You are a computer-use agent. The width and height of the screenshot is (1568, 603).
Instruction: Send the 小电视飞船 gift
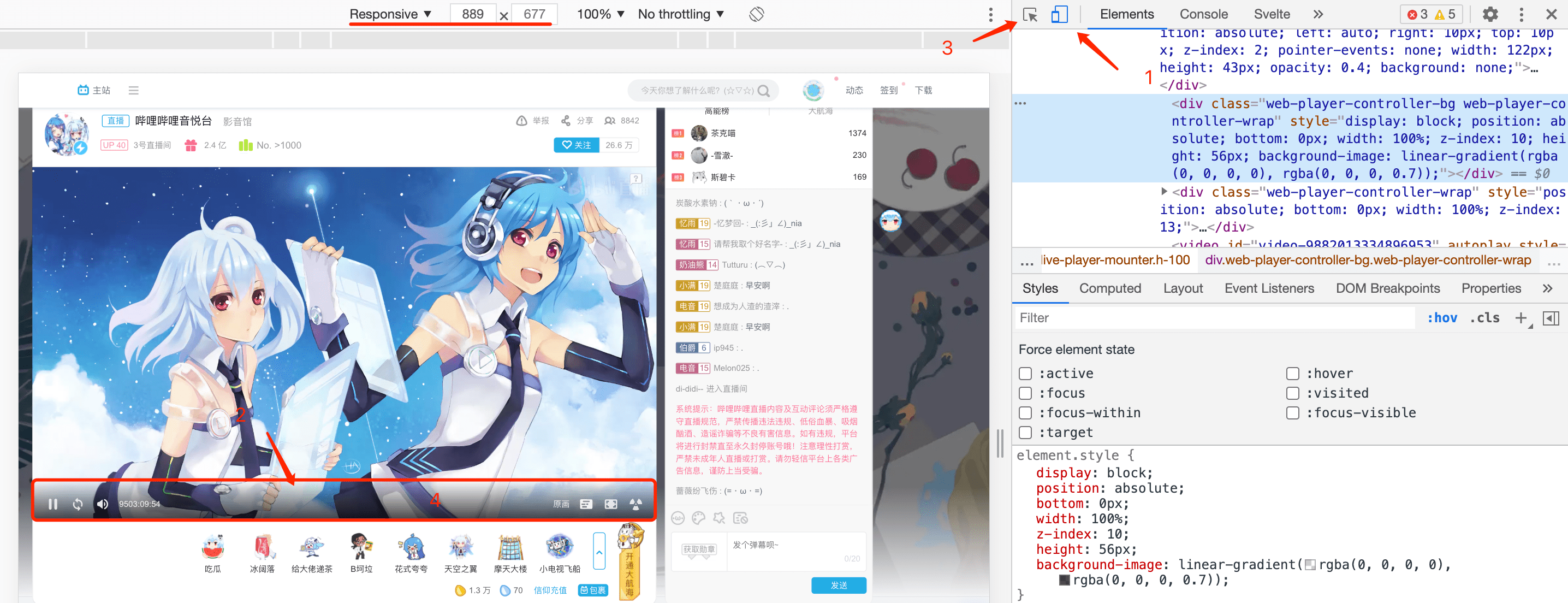point(560,553)
